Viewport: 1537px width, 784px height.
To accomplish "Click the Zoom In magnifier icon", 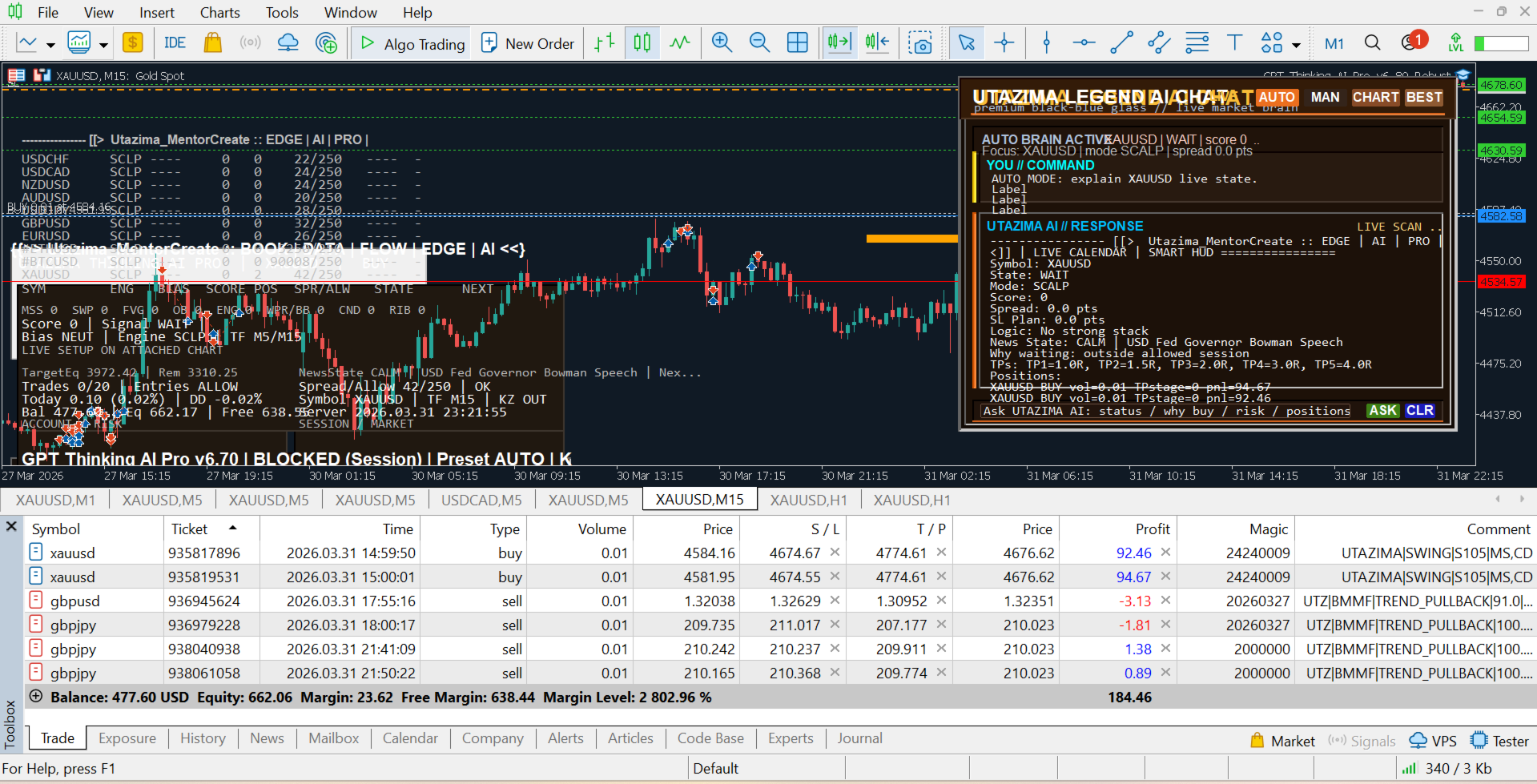I will [x=722, y=43].
